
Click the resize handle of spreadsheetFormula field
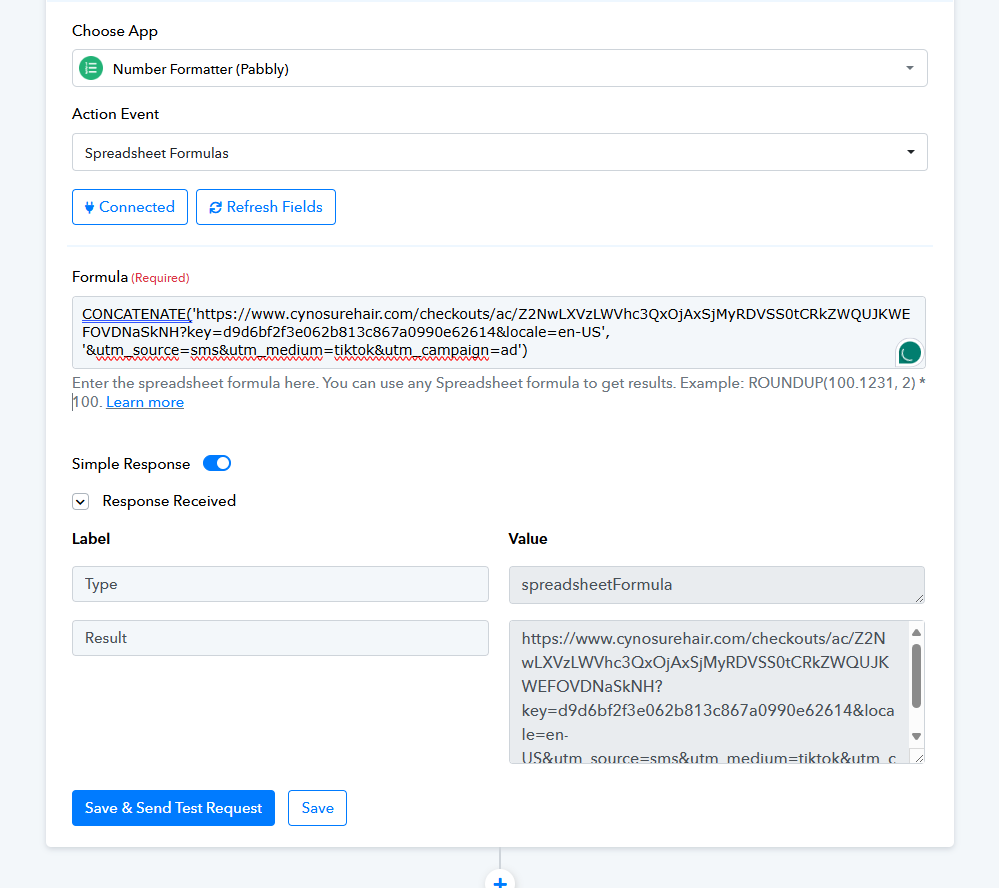[x=919, y=598]
